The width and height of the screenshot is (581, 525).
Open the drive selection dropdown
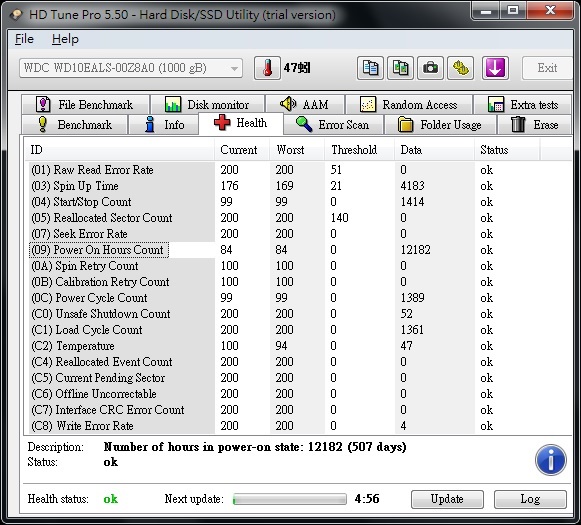[131, 68]
